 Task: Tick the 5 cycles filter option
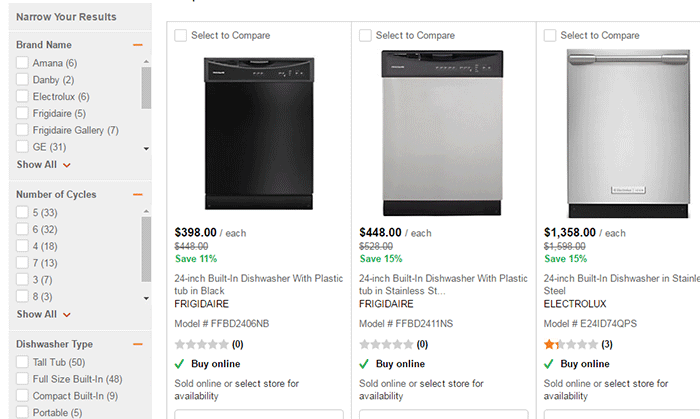(x=23, y=213)
